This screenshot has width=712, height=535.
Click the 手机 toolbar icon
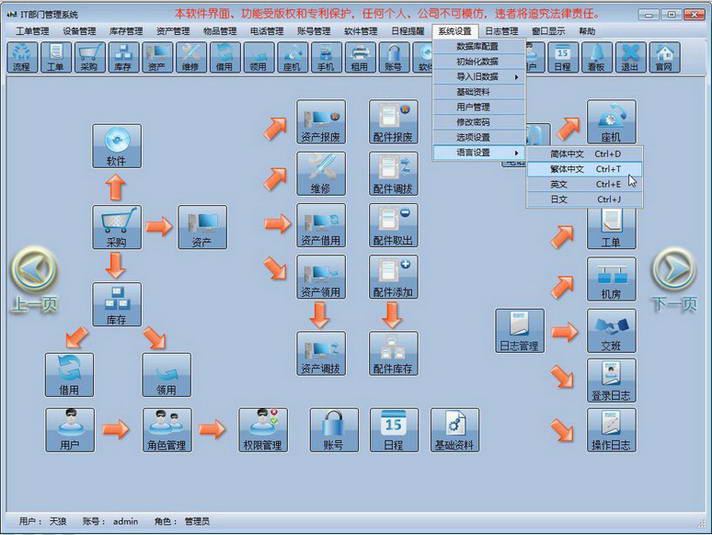[x=326, y=57]
